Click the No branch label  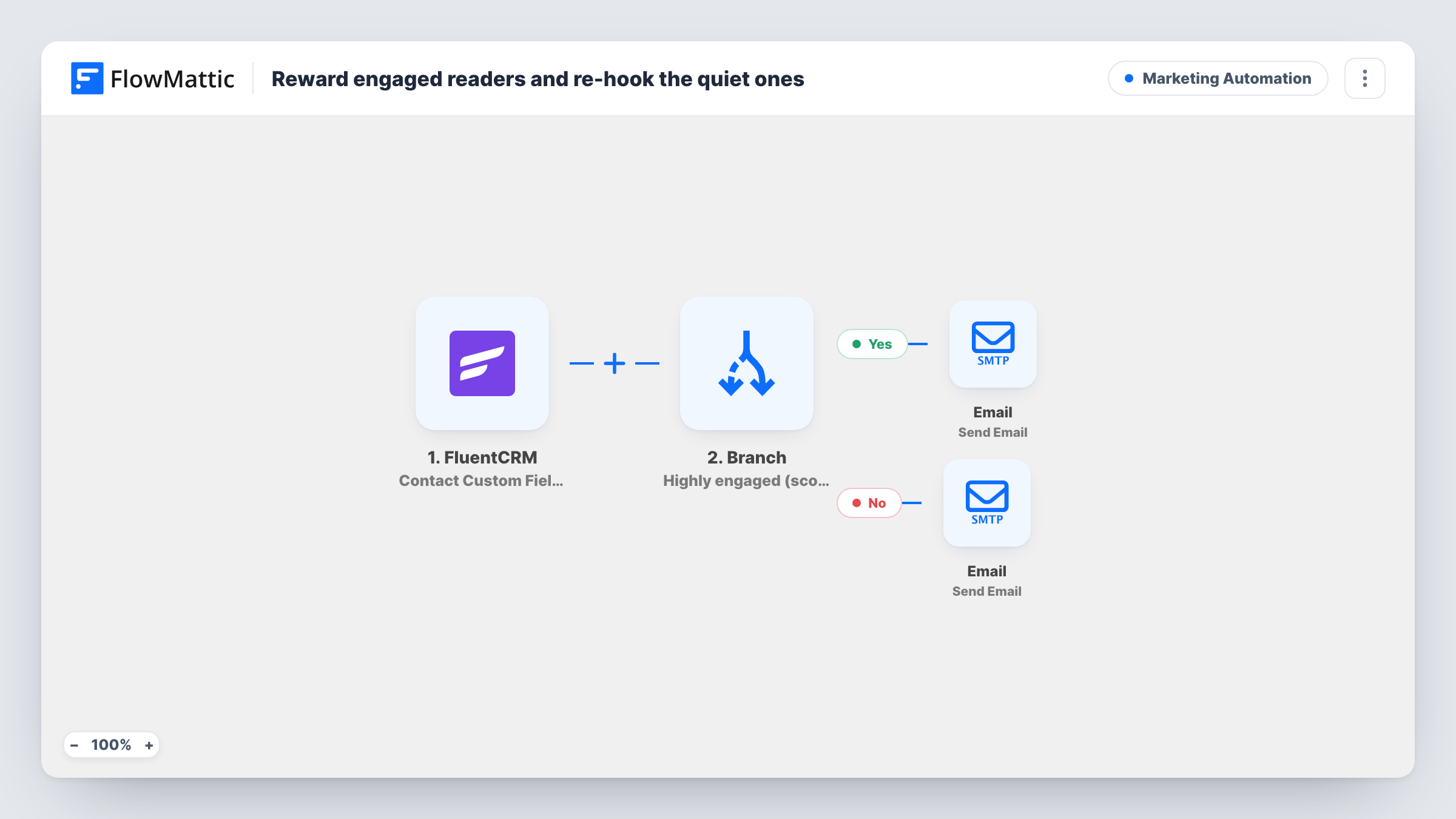(x=869, y=503)
